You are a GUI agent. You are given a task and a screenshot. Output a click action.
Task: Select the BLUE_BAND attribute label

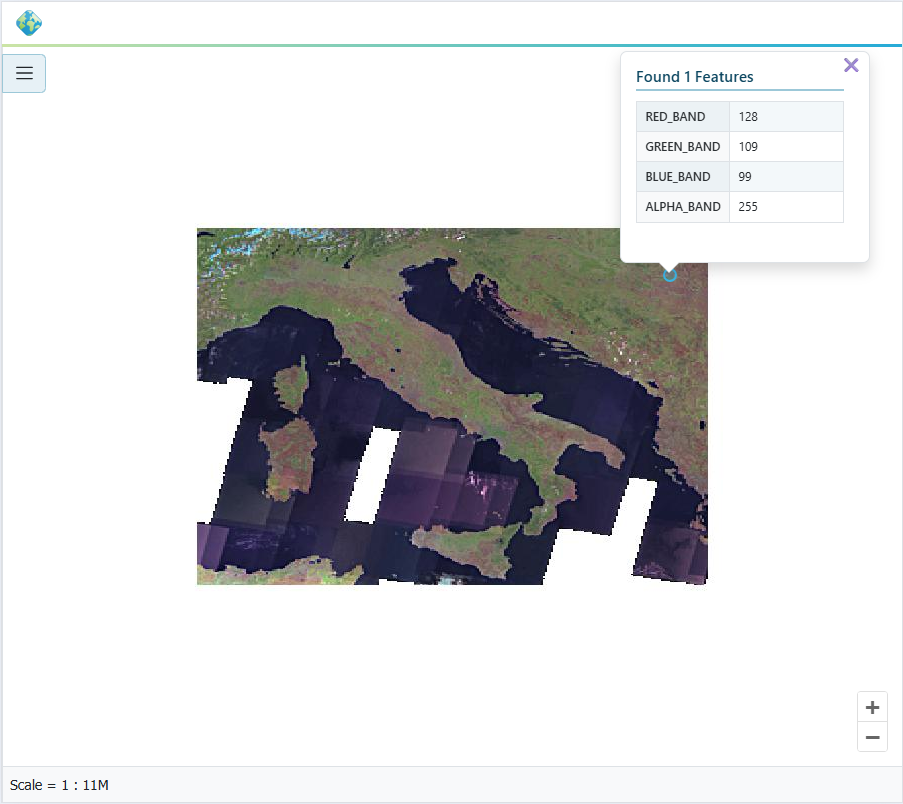[x=678, y=177]
